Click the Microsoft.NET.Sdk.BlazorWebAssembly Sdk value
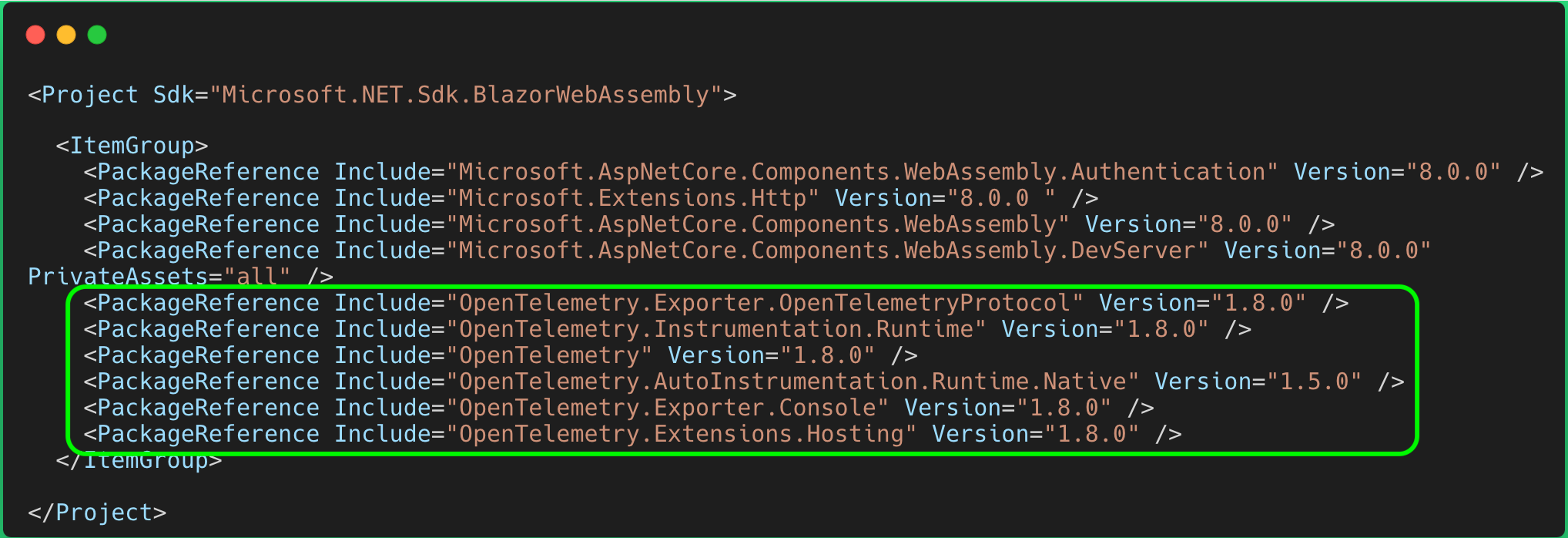1568x538 pixels. click(465, 95)
